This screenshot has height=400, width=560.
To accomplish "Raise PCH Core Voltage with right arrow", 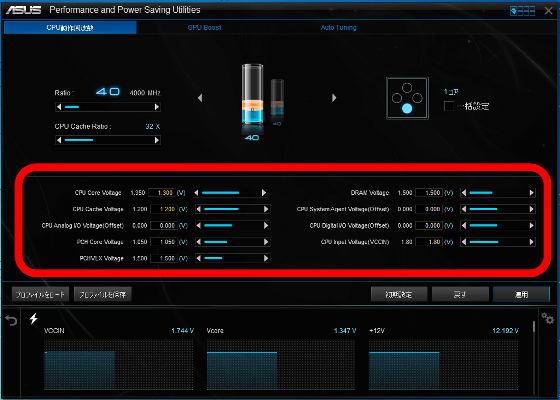I will click(x=266, y=242).
